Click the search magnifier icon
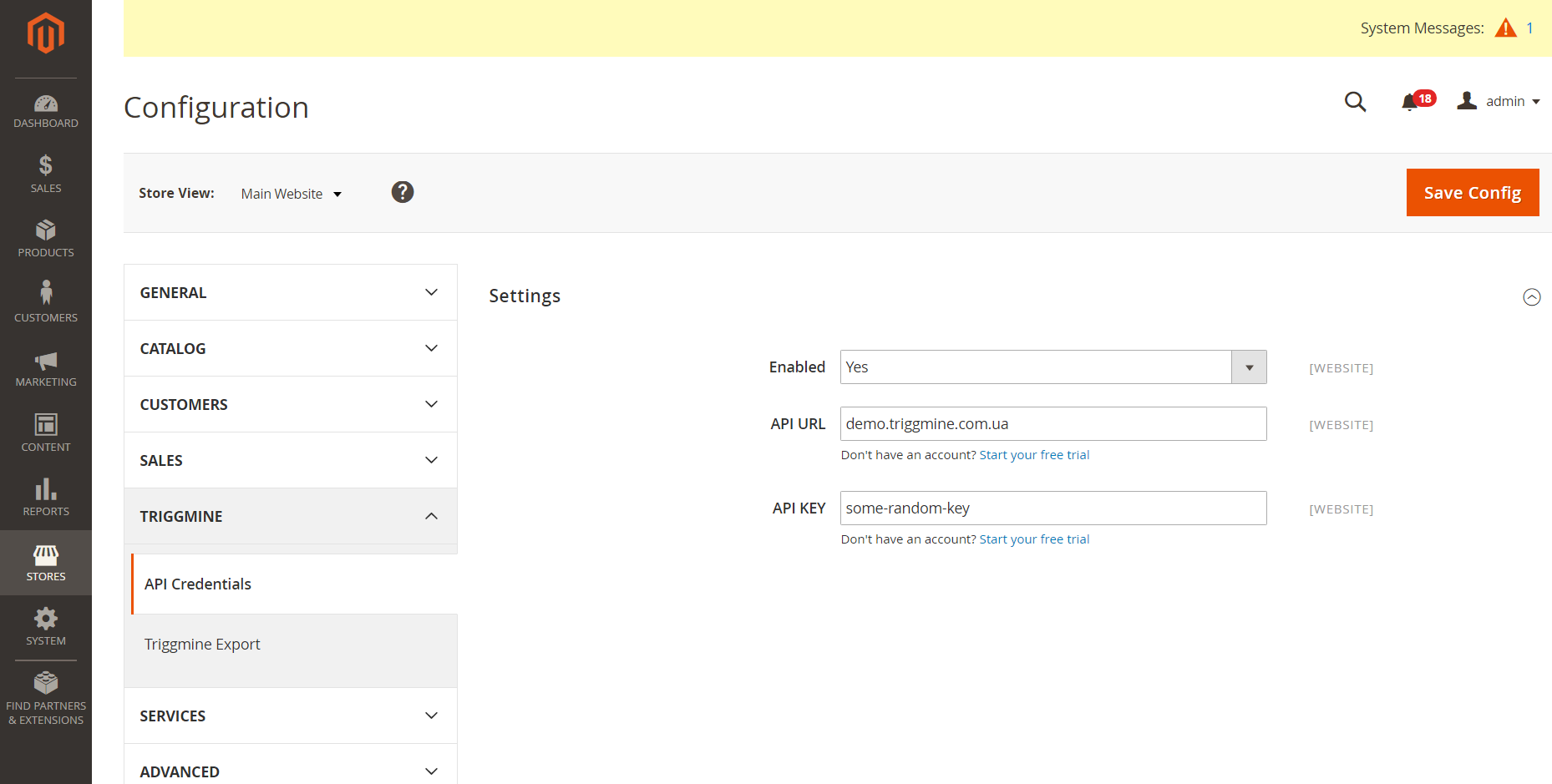Image resolution: width=1552 pixels, height=784 pixels. [1355, 102]
